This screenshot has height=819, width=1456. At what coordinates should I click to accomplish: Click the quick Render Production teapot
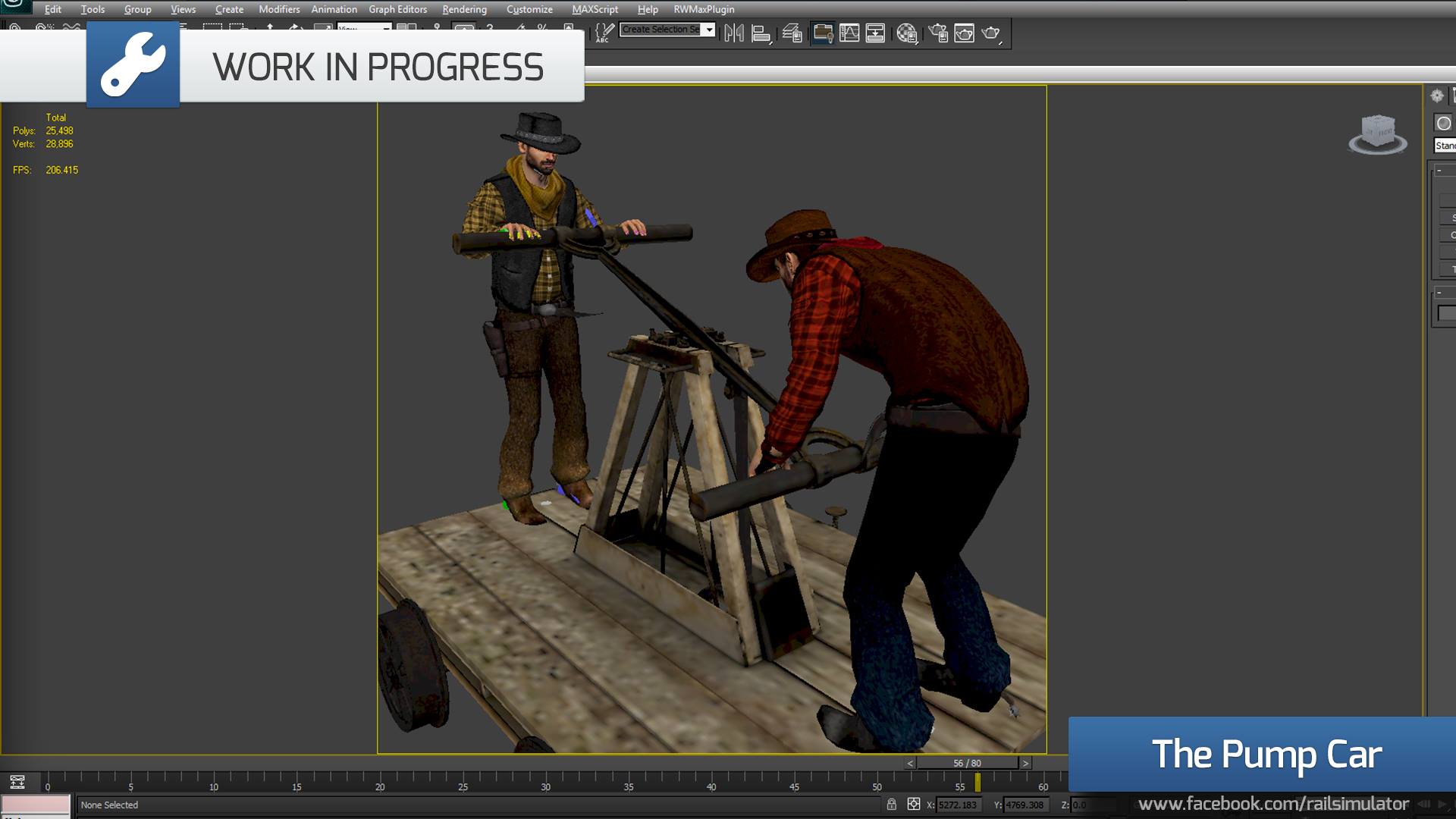990,33
